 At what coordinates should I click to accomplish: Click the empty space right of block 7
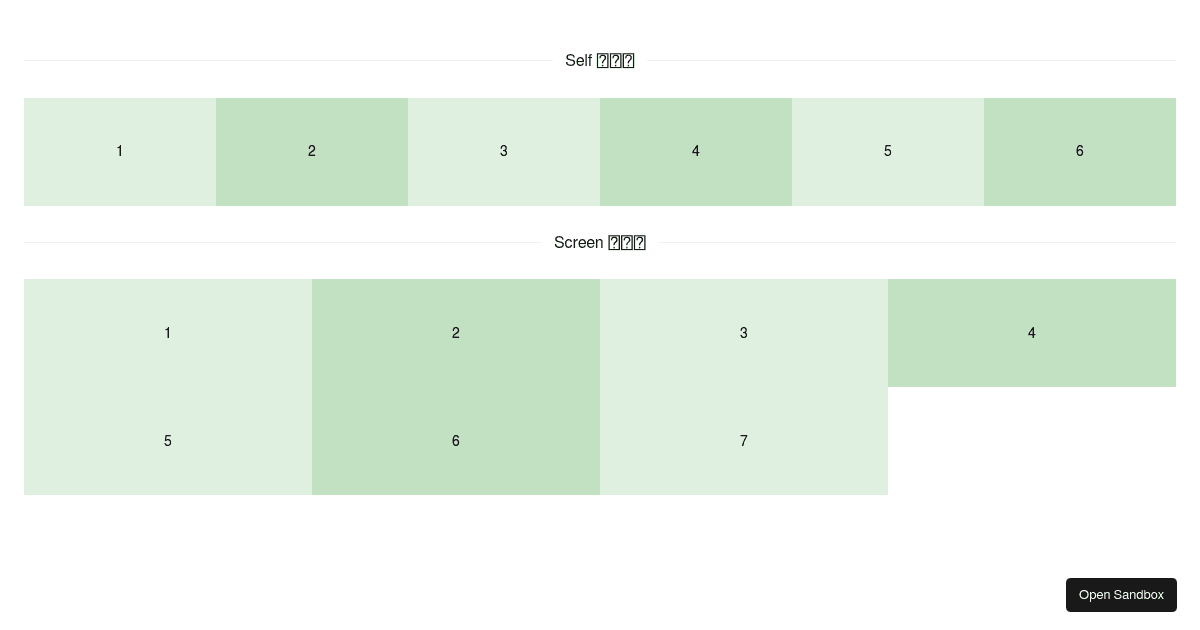(1031, 441)
